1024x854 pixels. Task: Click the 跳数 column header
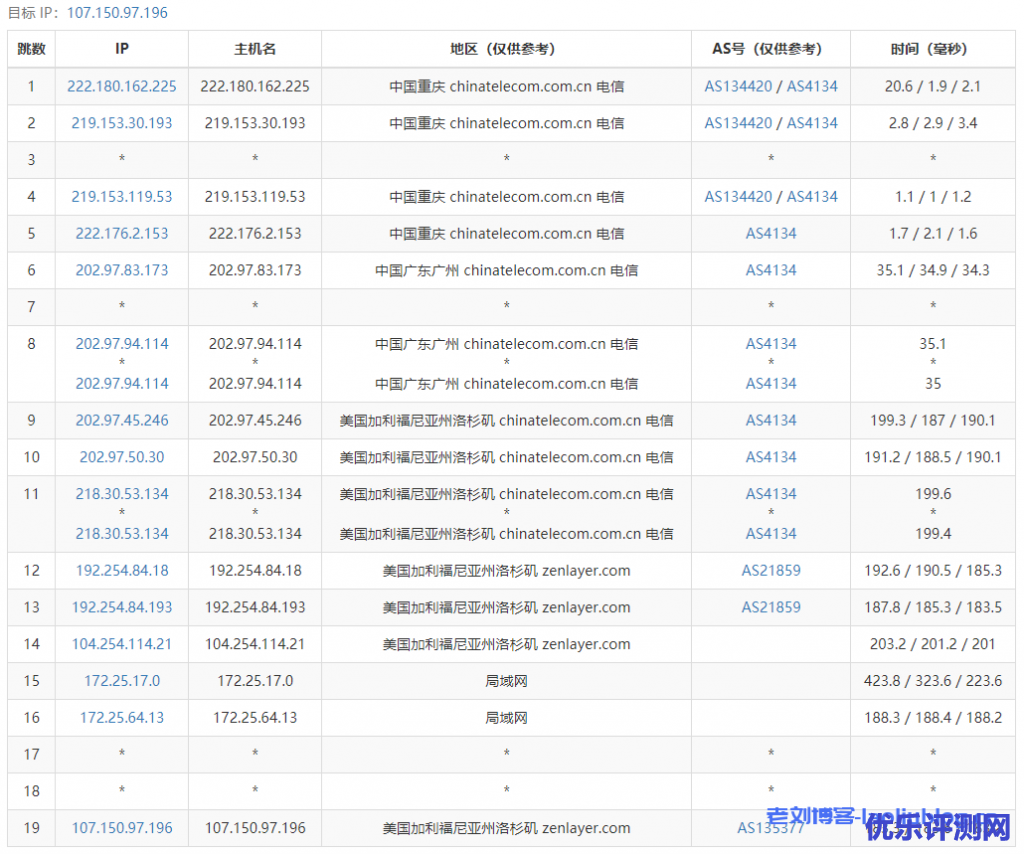[x=31, y=49]
